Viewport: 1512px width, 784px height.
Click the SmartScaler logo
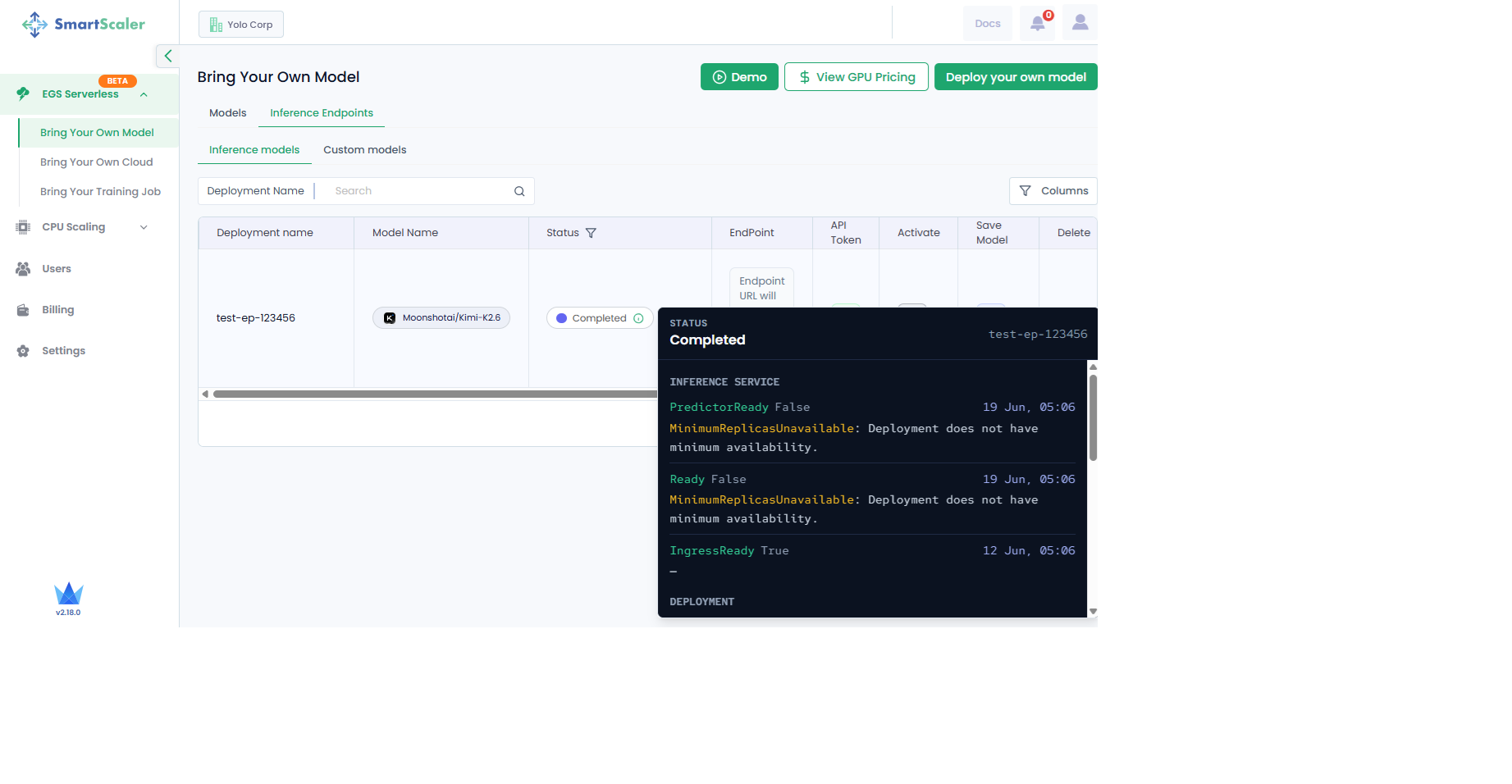(x=84, y=24)
